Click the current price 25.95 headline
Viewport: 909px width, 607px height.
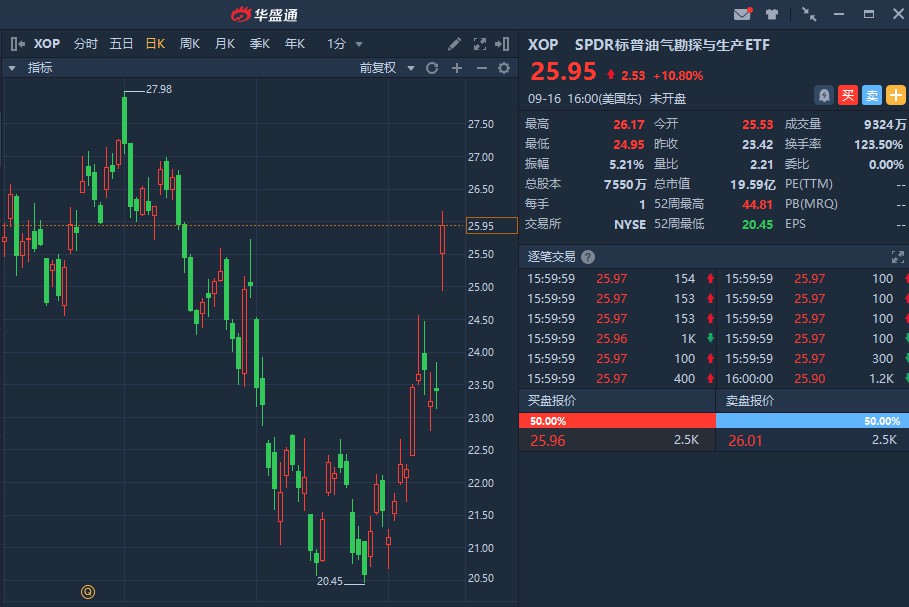pos(563,72)
